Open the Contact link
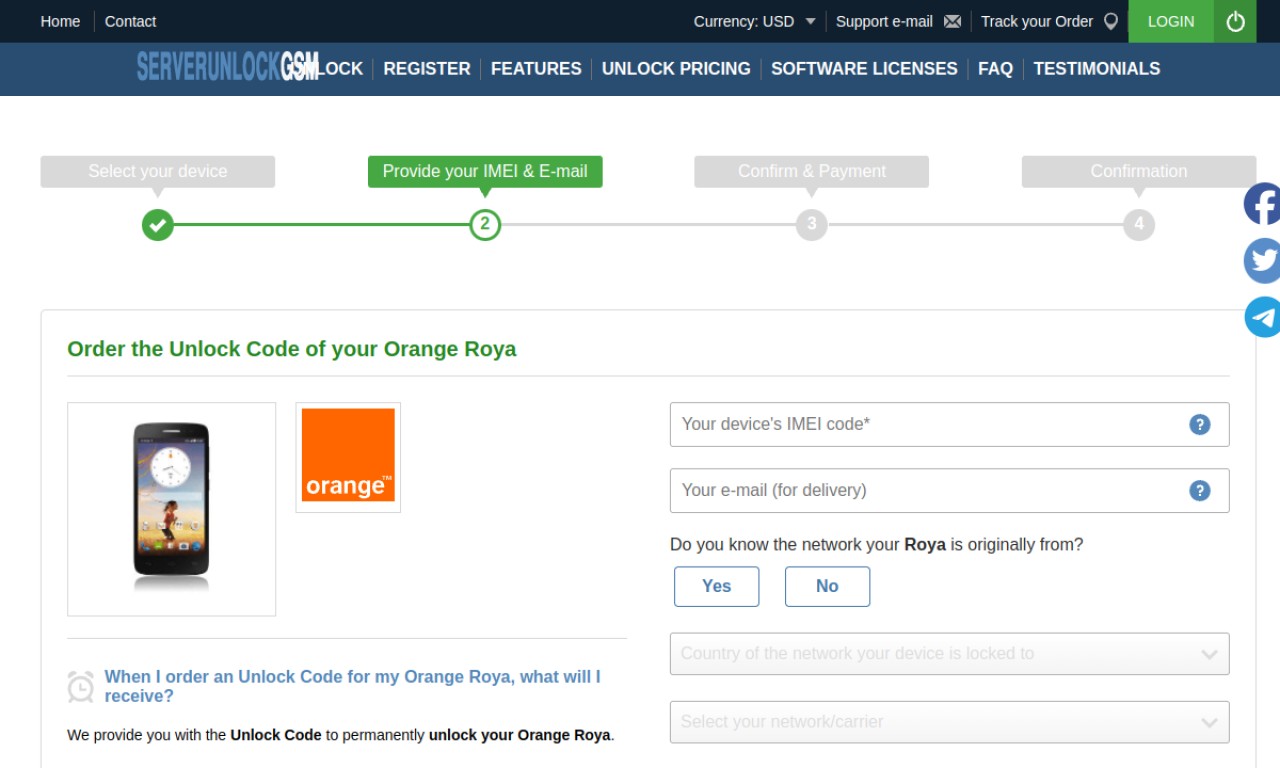Viewport: 1280px width, 768px height. pyautogui.click(x=131, y=21)
